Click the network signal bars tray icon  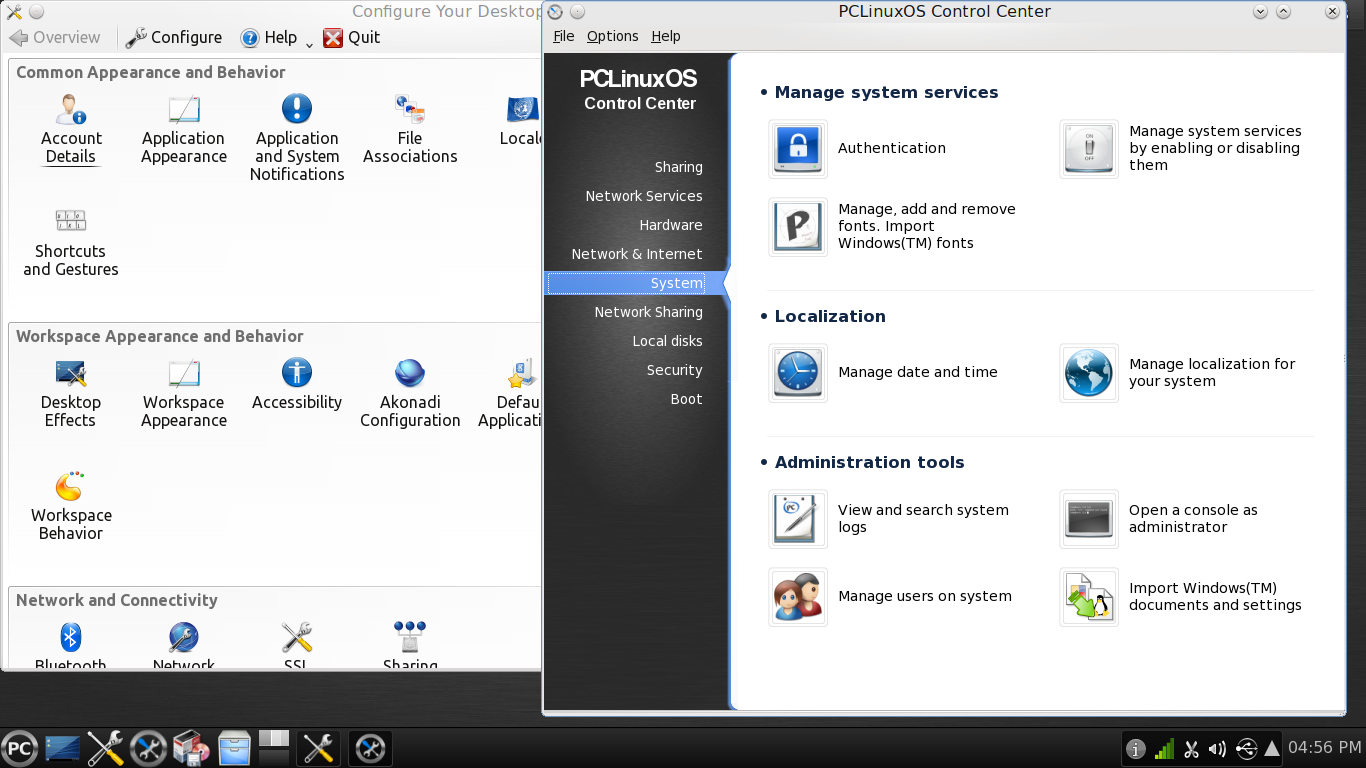[1164, 748]
